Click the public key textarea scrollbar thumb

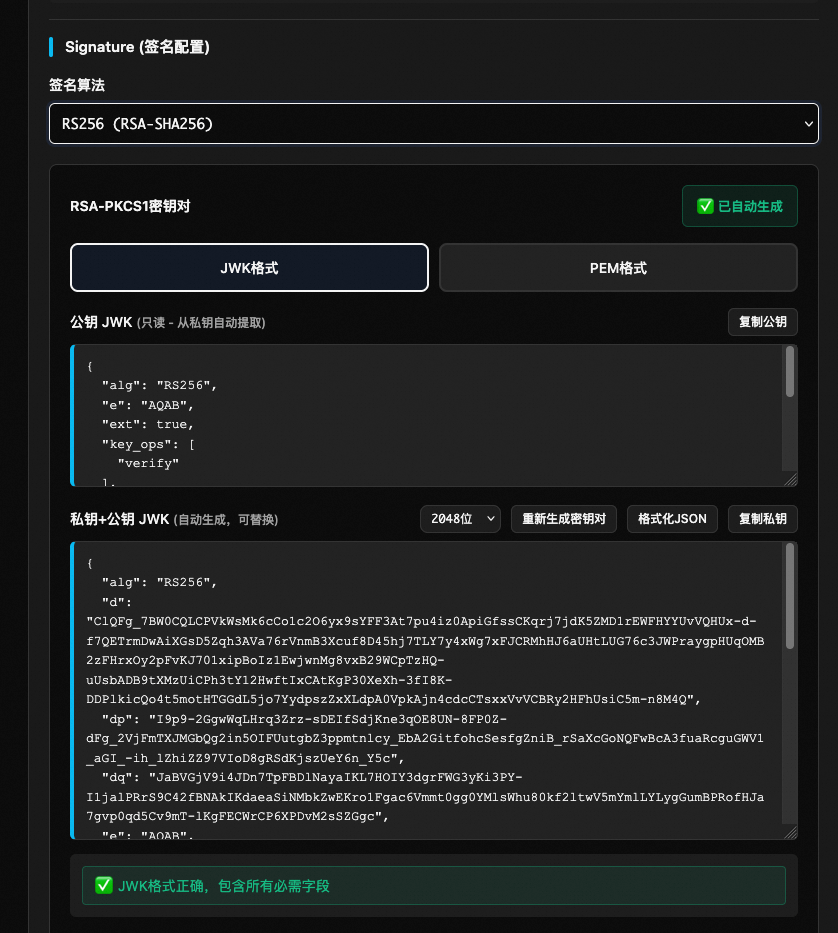click(x=790, y=371)
